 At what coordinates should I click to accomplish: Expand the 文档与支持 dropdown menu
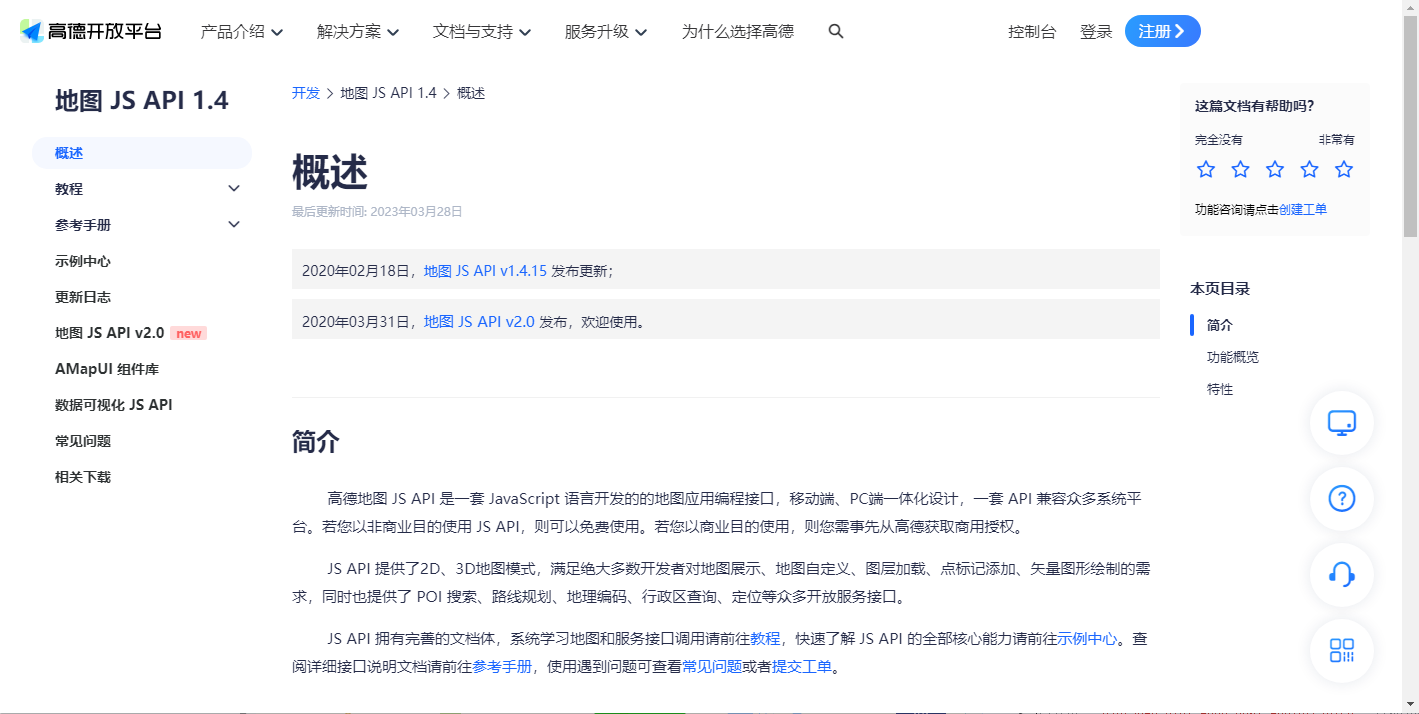[482, 31]
